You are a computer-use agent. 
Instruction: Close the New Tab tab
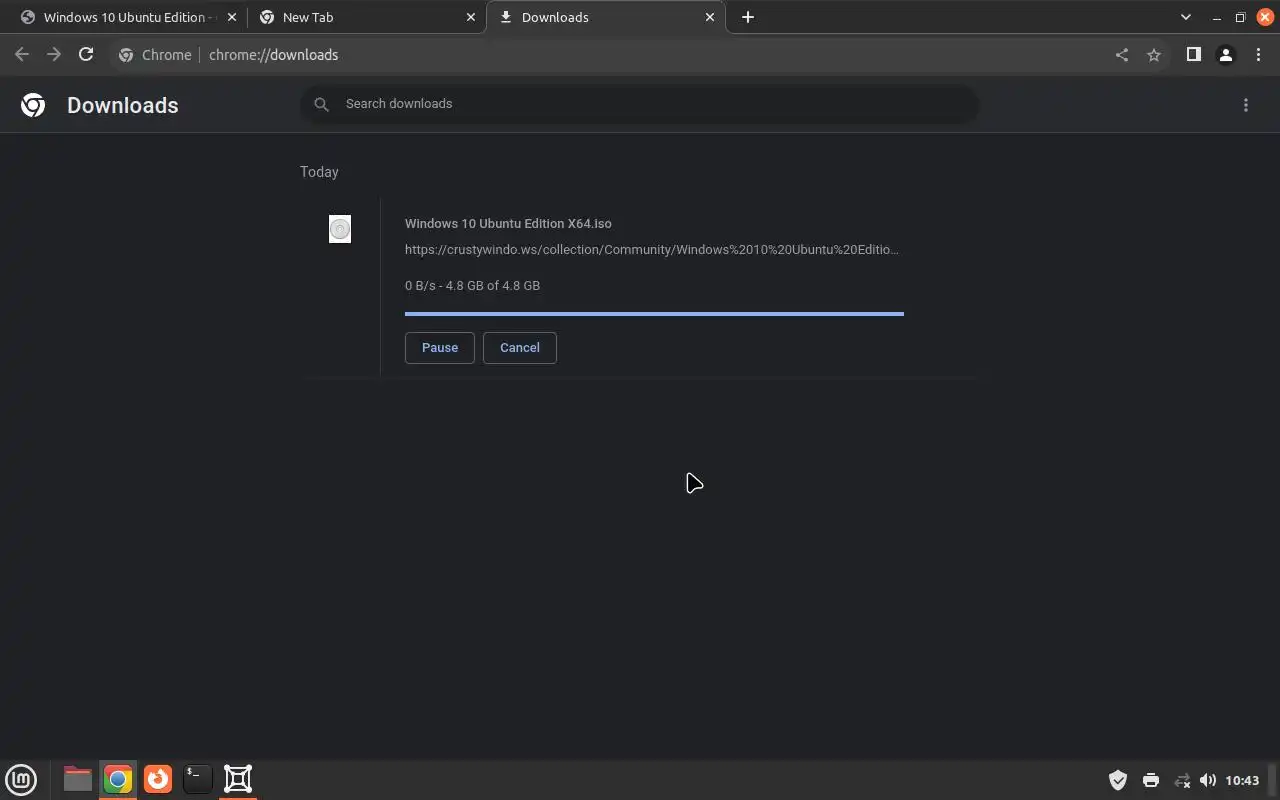tap(471, 17)
